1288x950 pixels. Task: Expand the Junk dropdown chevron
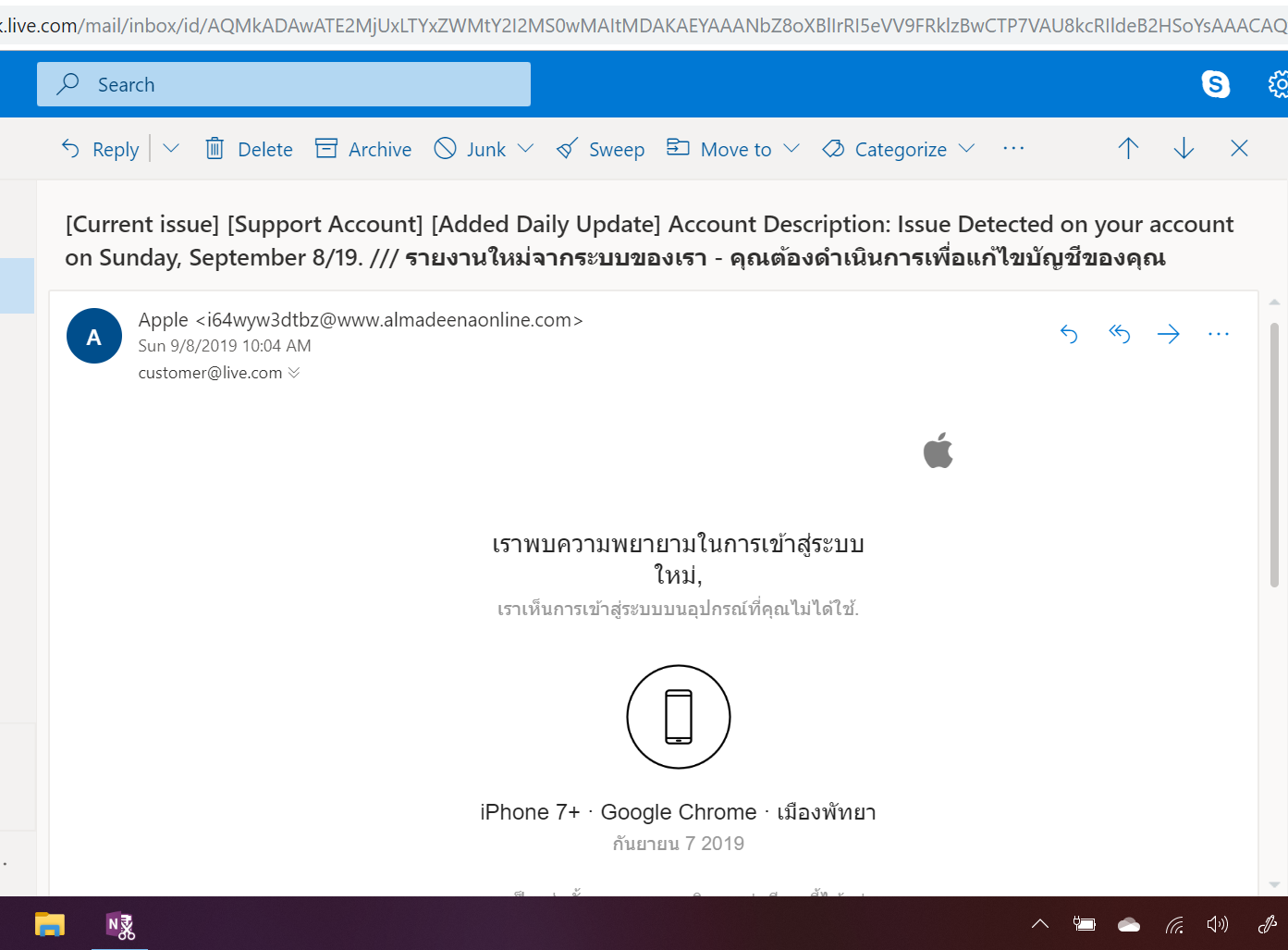526,148
